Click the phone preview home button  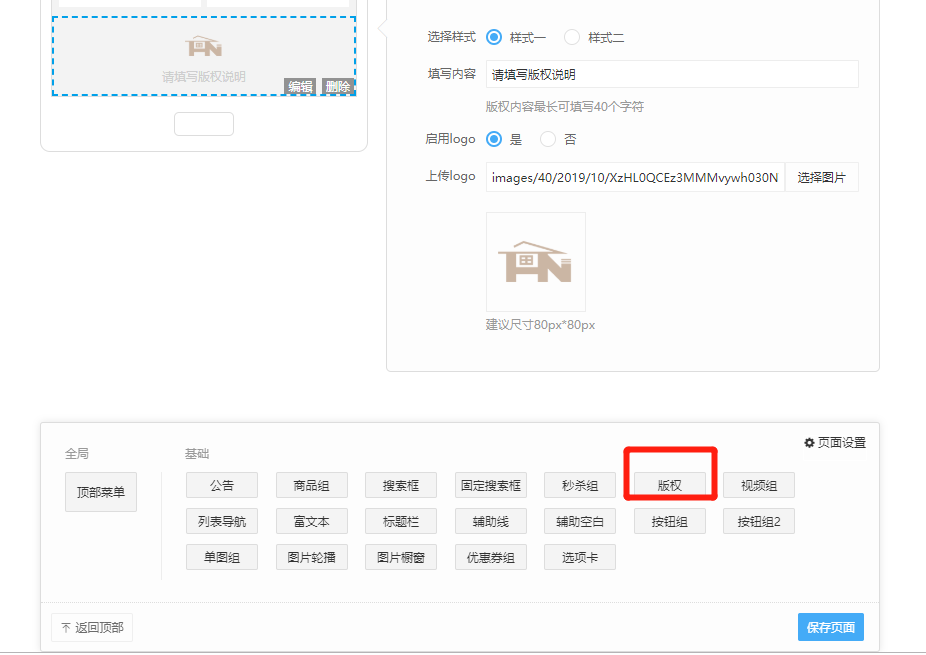(204, 124)
